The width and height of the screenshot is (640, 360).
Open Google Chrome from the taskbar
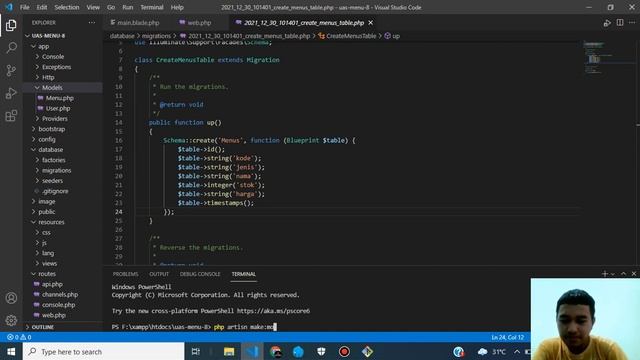[276, 351]
